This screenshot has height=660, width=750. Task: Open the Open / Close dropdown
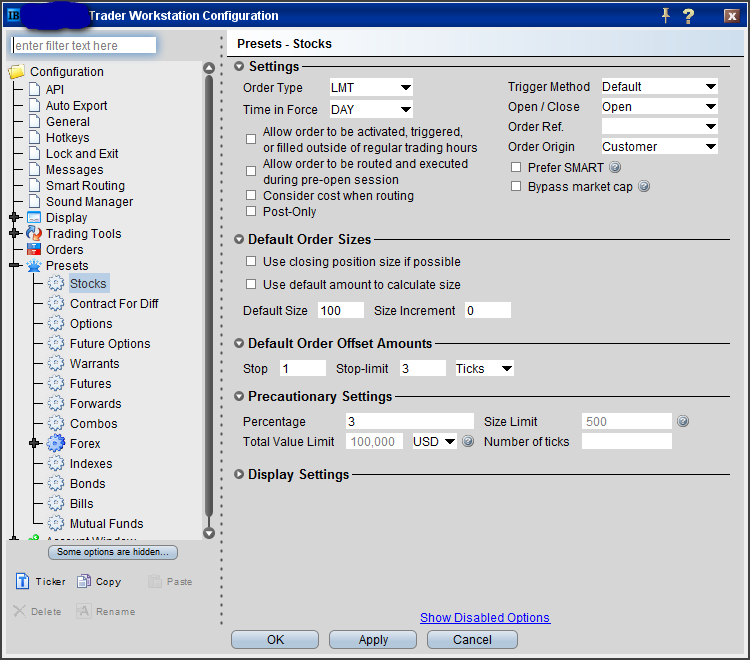659,107
